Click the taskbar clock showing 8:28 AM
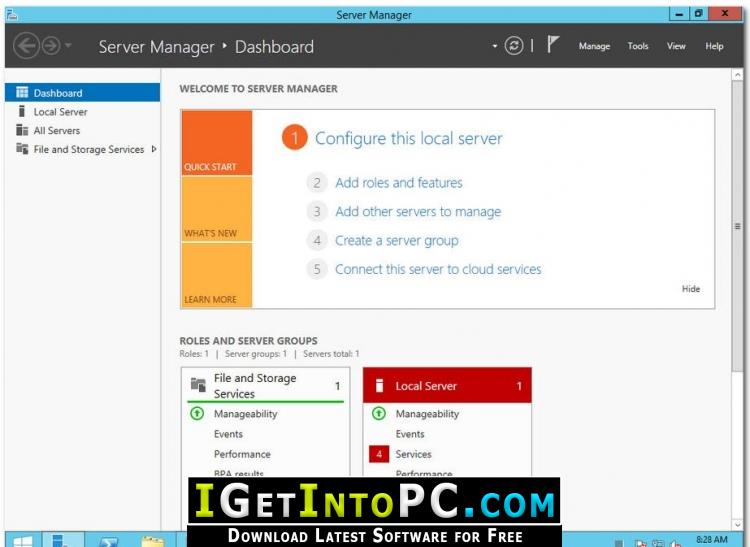Image resolution: width=750 pixels, height=547 pixels. [711, 539]
